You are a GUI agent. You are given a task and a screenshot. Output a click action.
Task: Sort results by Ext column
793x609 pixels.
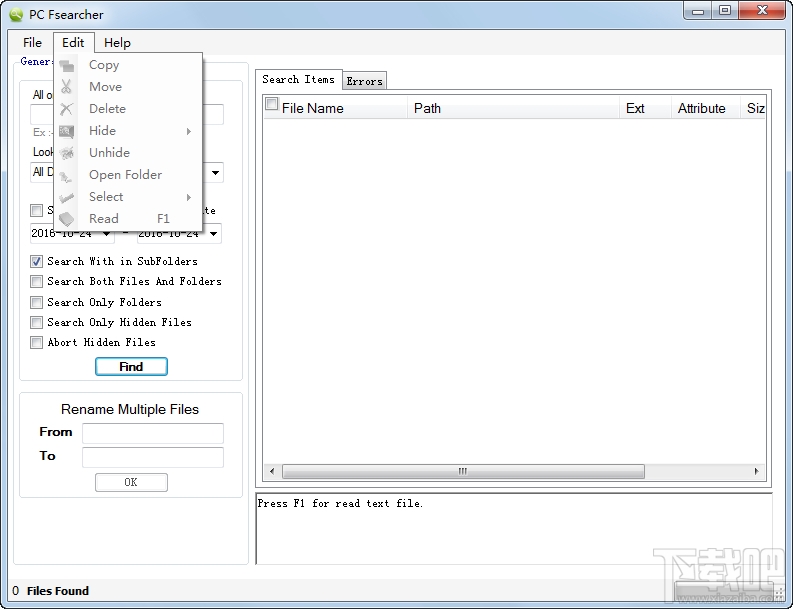645,108
